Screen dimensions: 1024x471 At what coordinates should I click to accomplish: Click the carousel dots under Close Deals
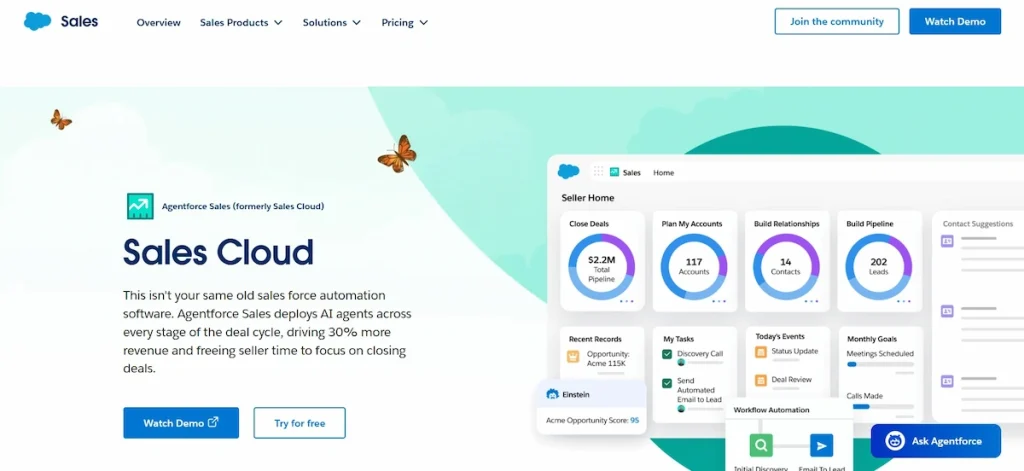click(626, 301)
